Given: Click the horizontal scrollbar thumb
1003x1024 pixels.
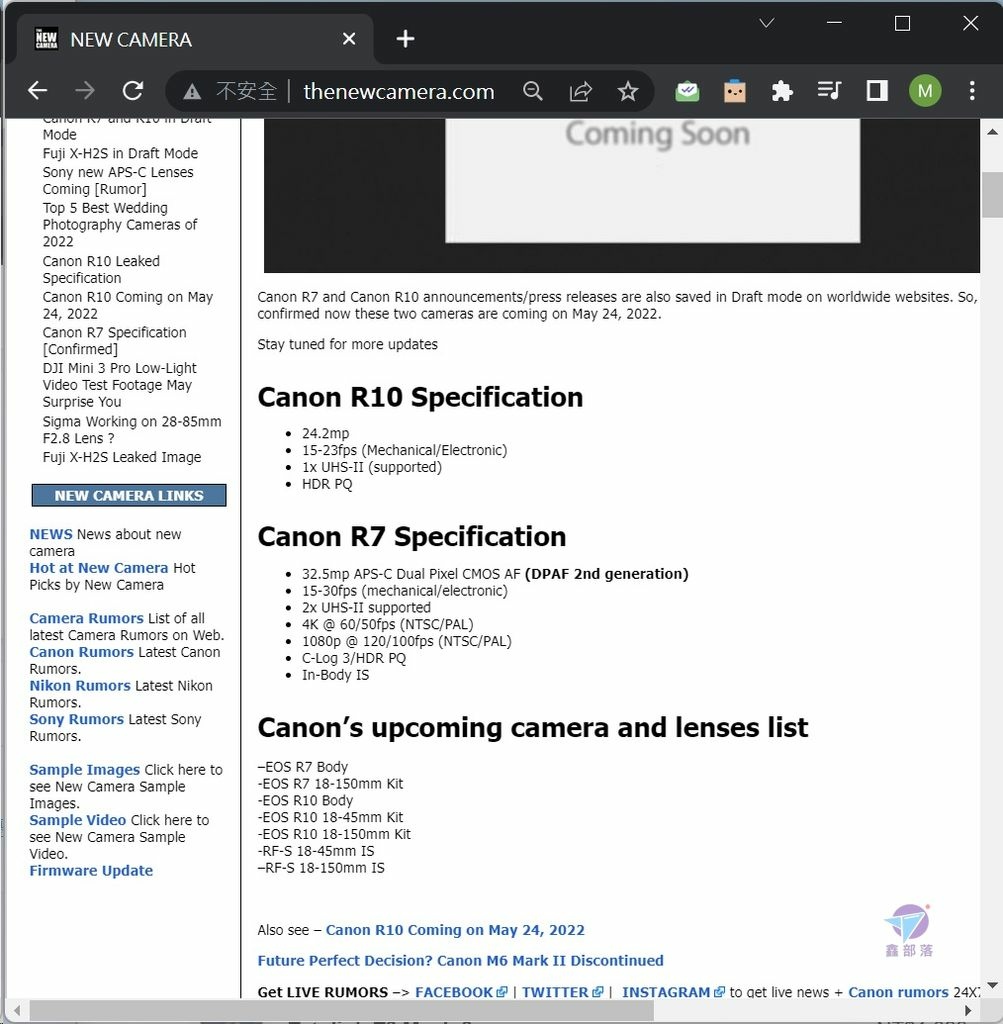Looking at the screenshot, I should (342, 1010).
